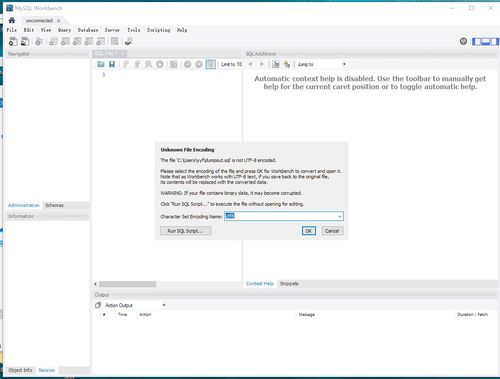Toggle the right sidebar panel visibility
The width and height of the screenshot is (500, 379).
[495, 42]
